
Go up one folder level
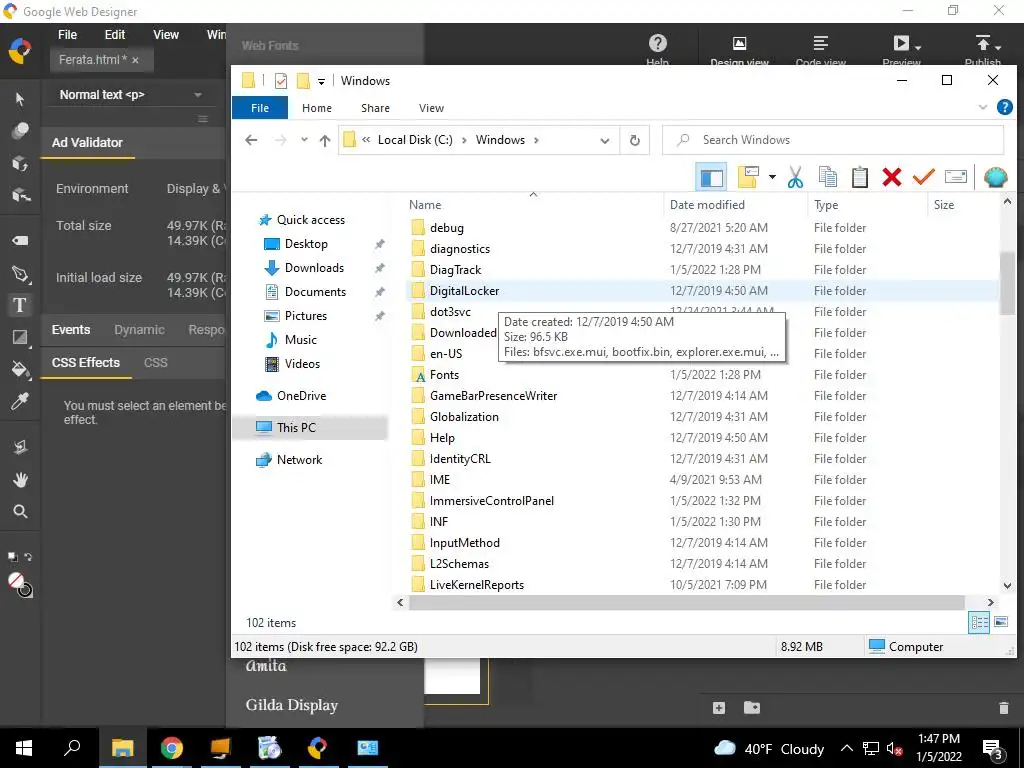325,140
